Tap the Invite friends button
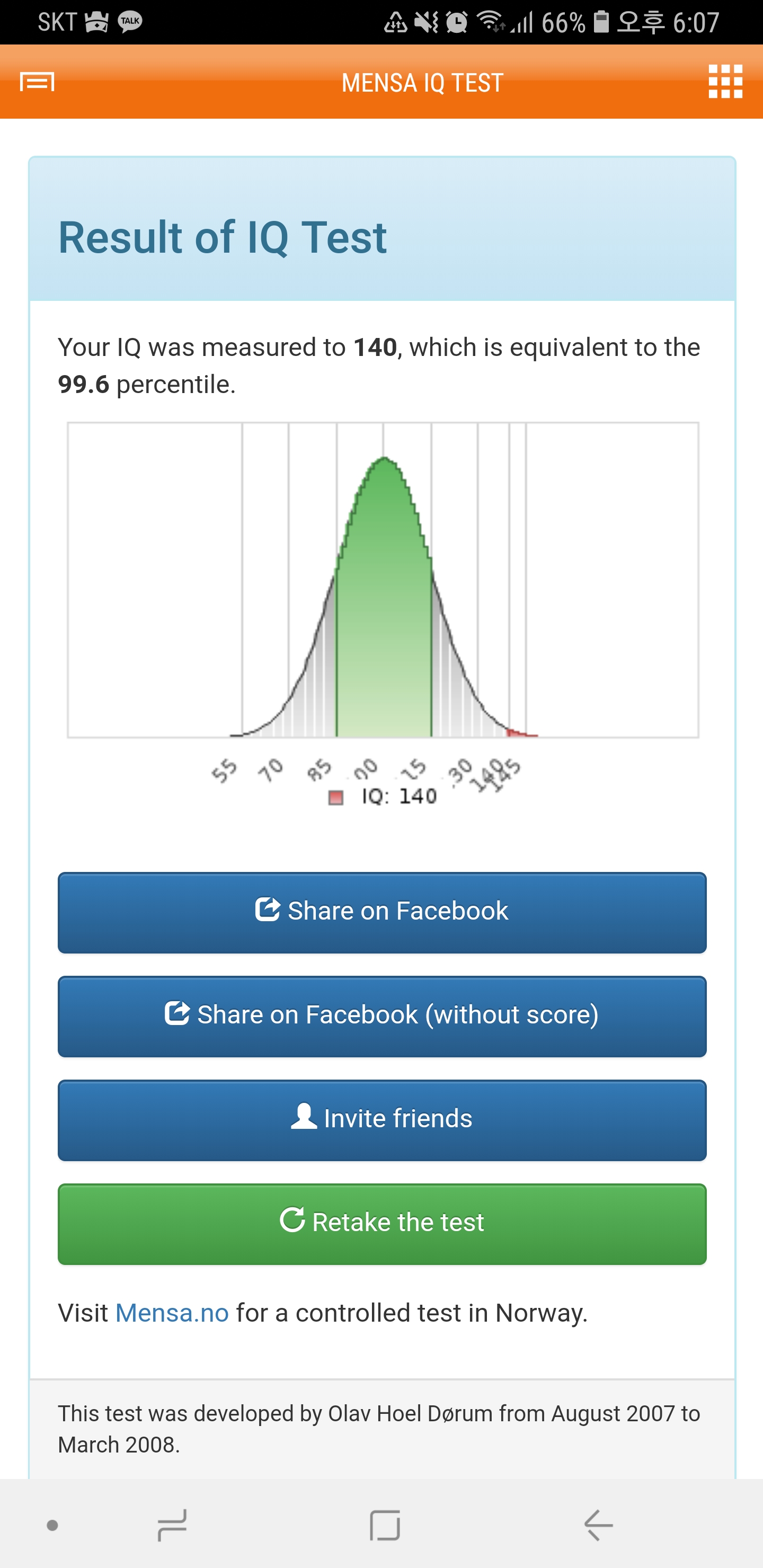The height and width of the screenshot is (1568, 763). (382, 1119)
